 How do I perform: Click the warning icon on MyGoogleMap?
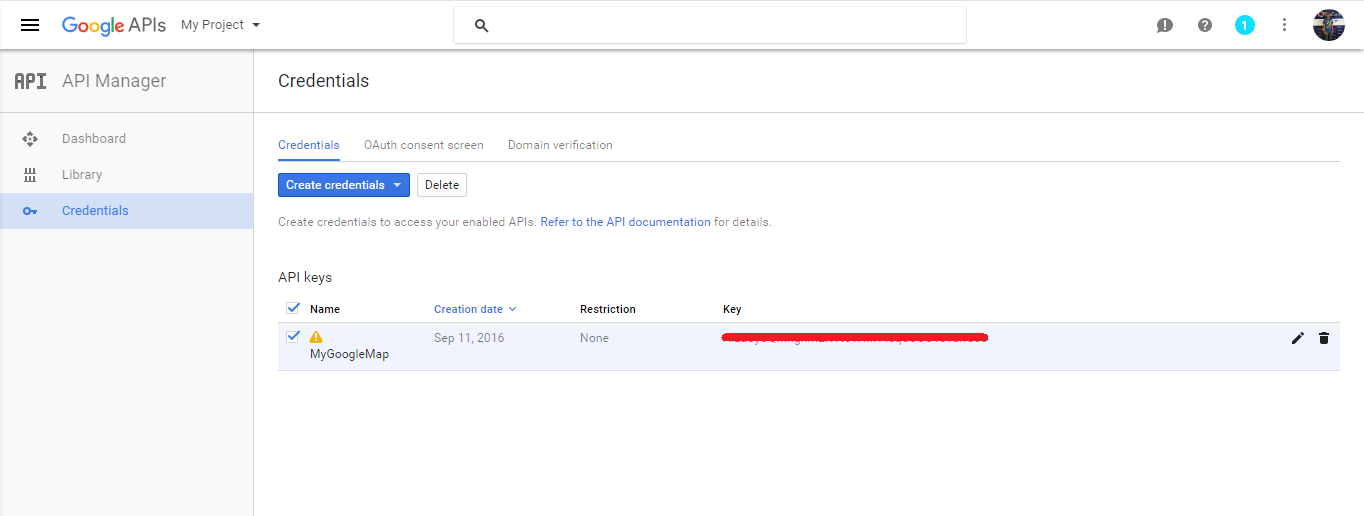click(x=316, y=337)
